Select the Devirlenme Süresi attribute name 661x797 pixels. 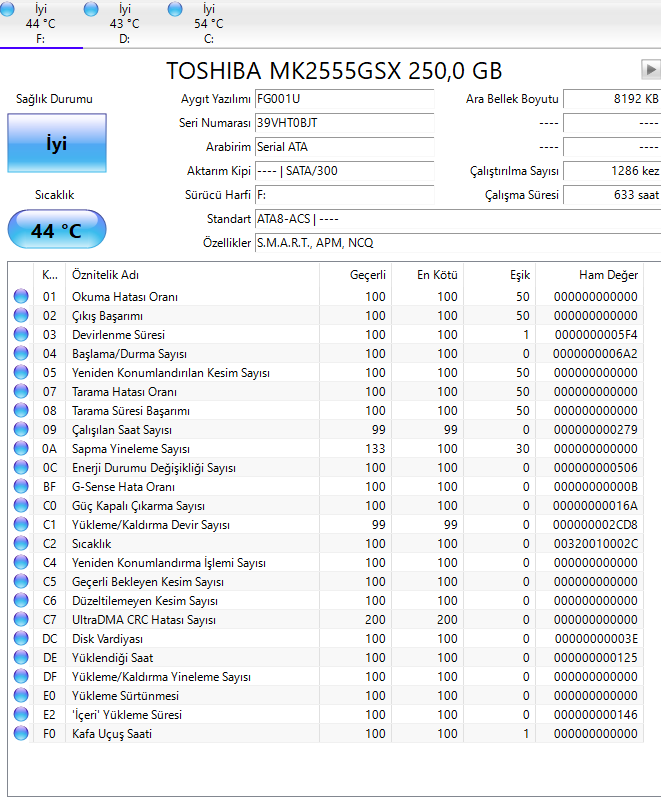118,335
